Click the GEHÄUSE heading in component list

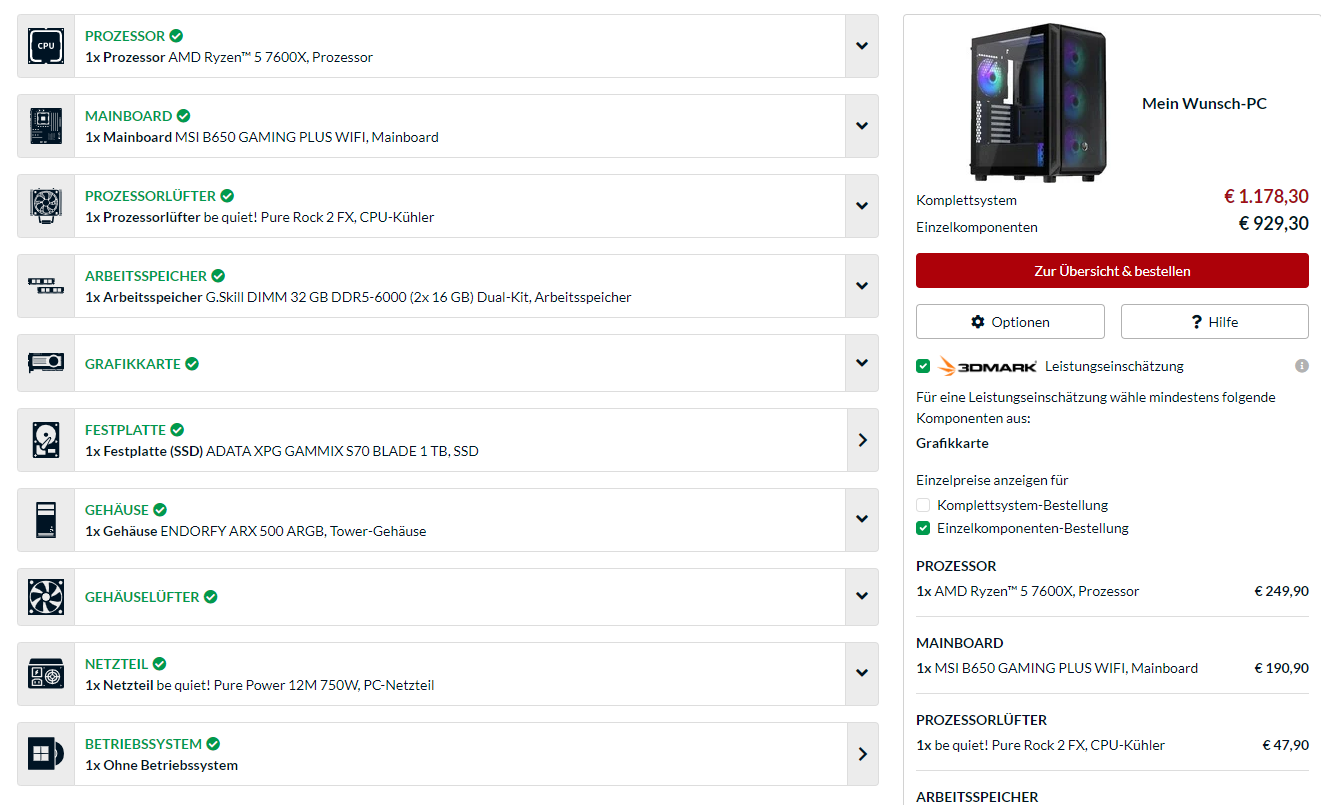117,510
